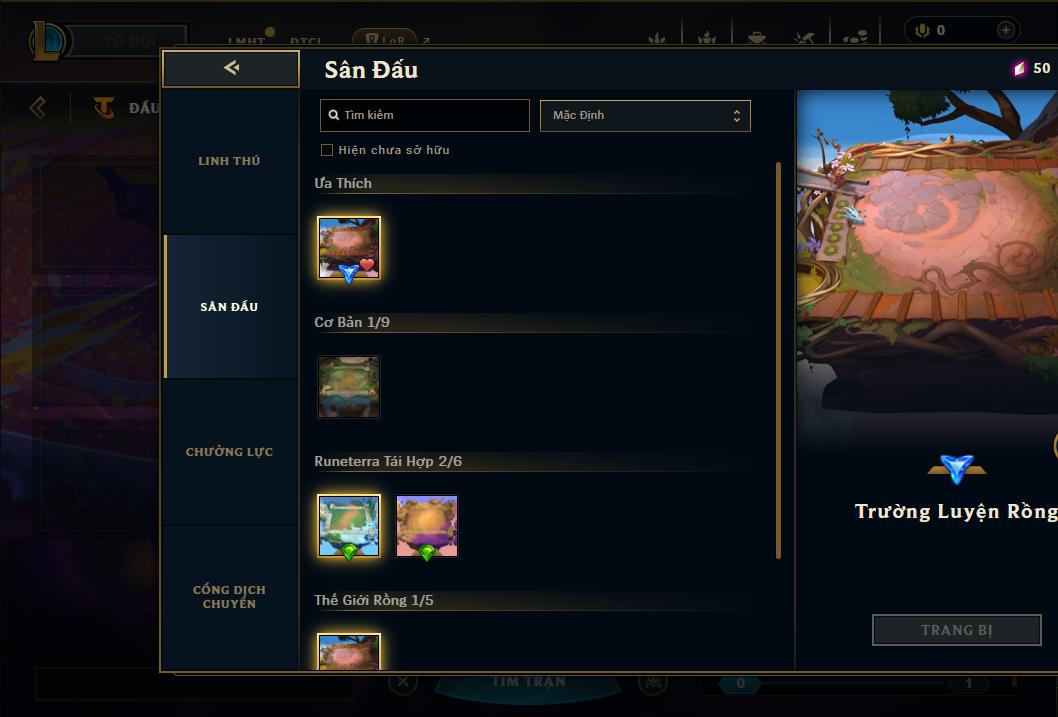Select the favorite arena with the heart
1058x717 pixels.
[x=349, y=248]
